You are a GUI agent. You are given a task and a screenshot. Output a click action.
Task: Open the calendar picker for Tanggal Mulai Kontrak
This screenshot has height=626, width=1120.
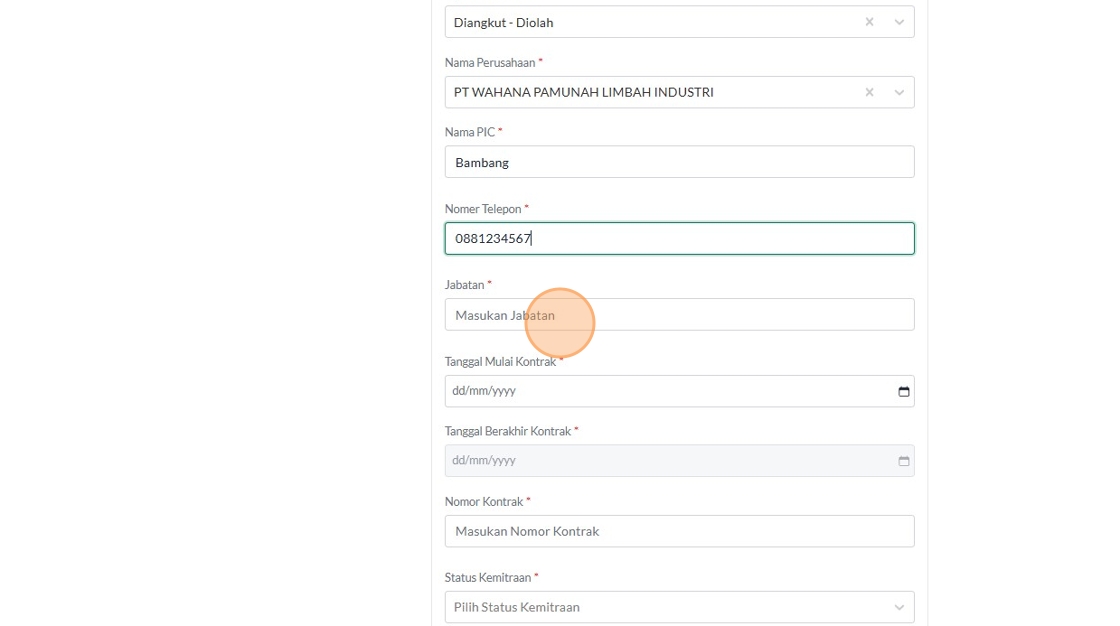[904, 391]
